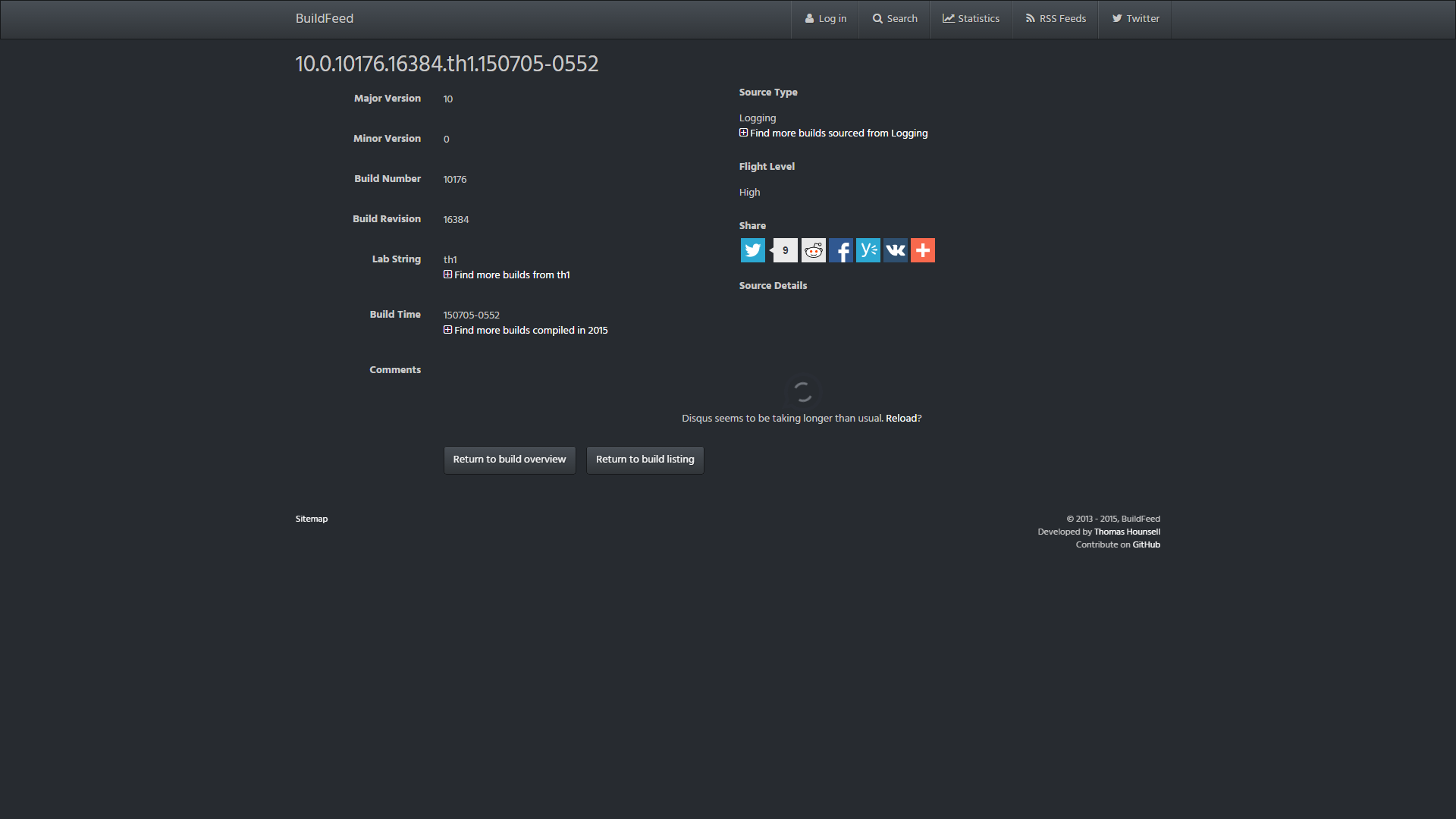Click Return to build listing button
The height and width of the screenshot is (819, 1456).
[x=645, y=460]
